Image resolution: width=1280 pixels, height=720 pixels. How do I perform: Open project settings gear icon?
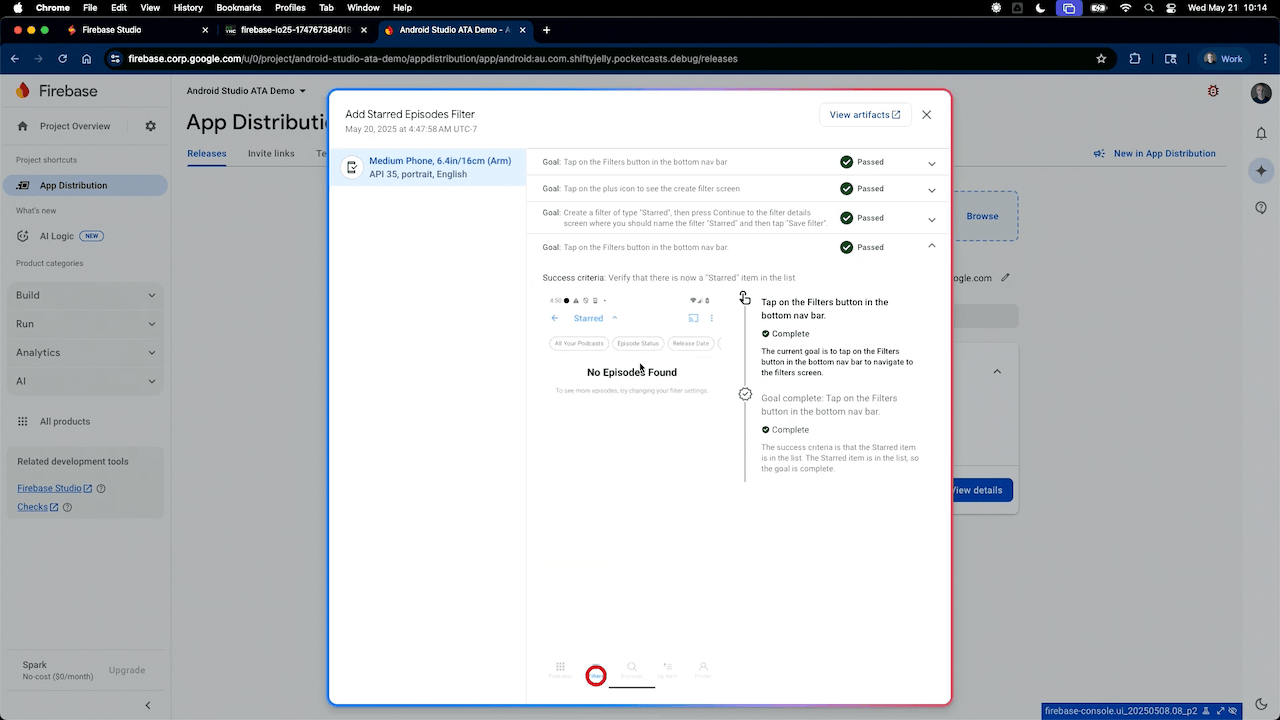151,126
